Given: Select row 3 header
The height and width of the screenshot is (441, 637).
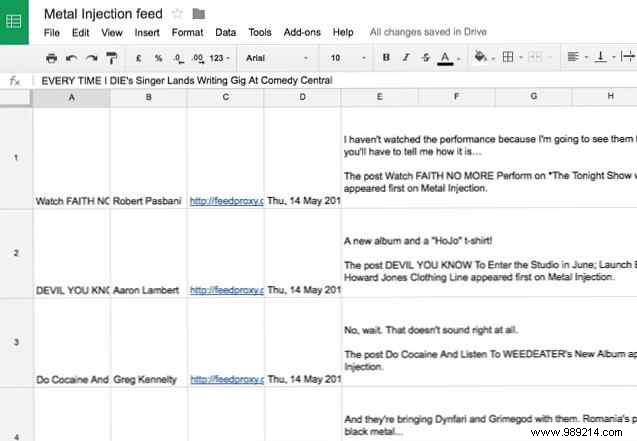Looking at the screenshot, I should (x=16, y=342).
